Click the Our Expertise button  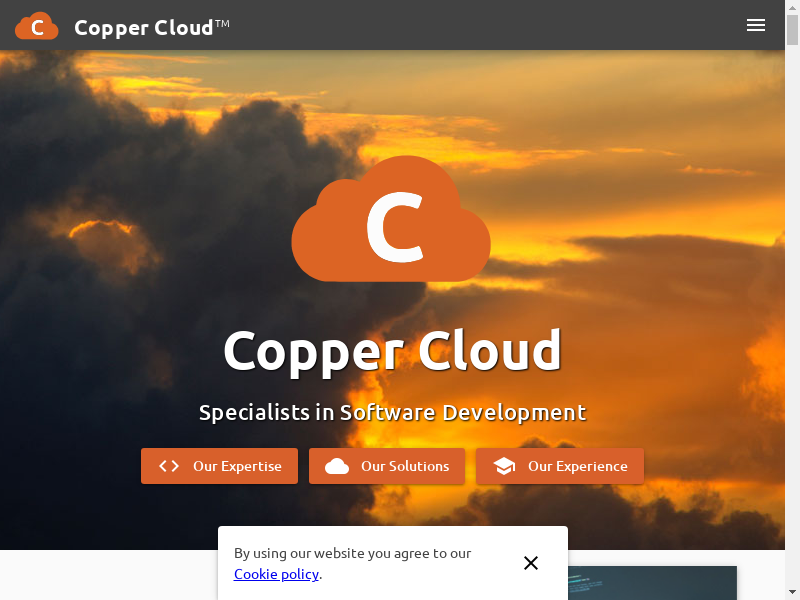click(x=219, y=466)
